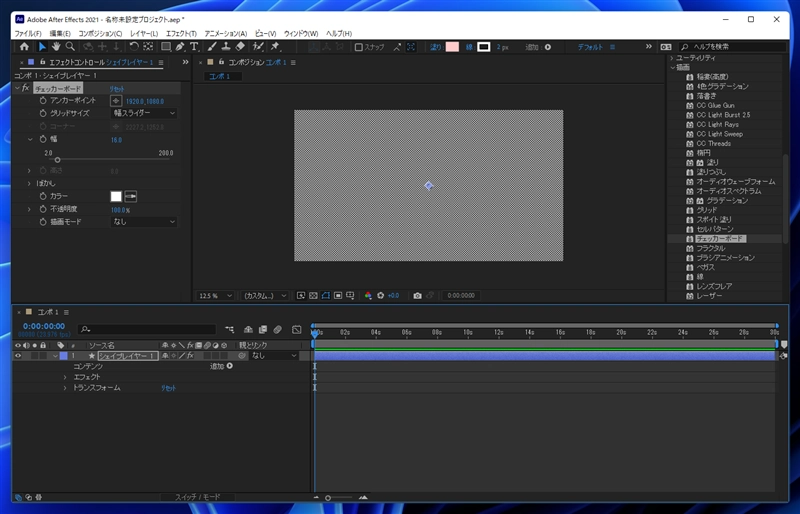Open the エフェクト(T) menu
This screenshot has width=800, height=514.
[181, 33]
